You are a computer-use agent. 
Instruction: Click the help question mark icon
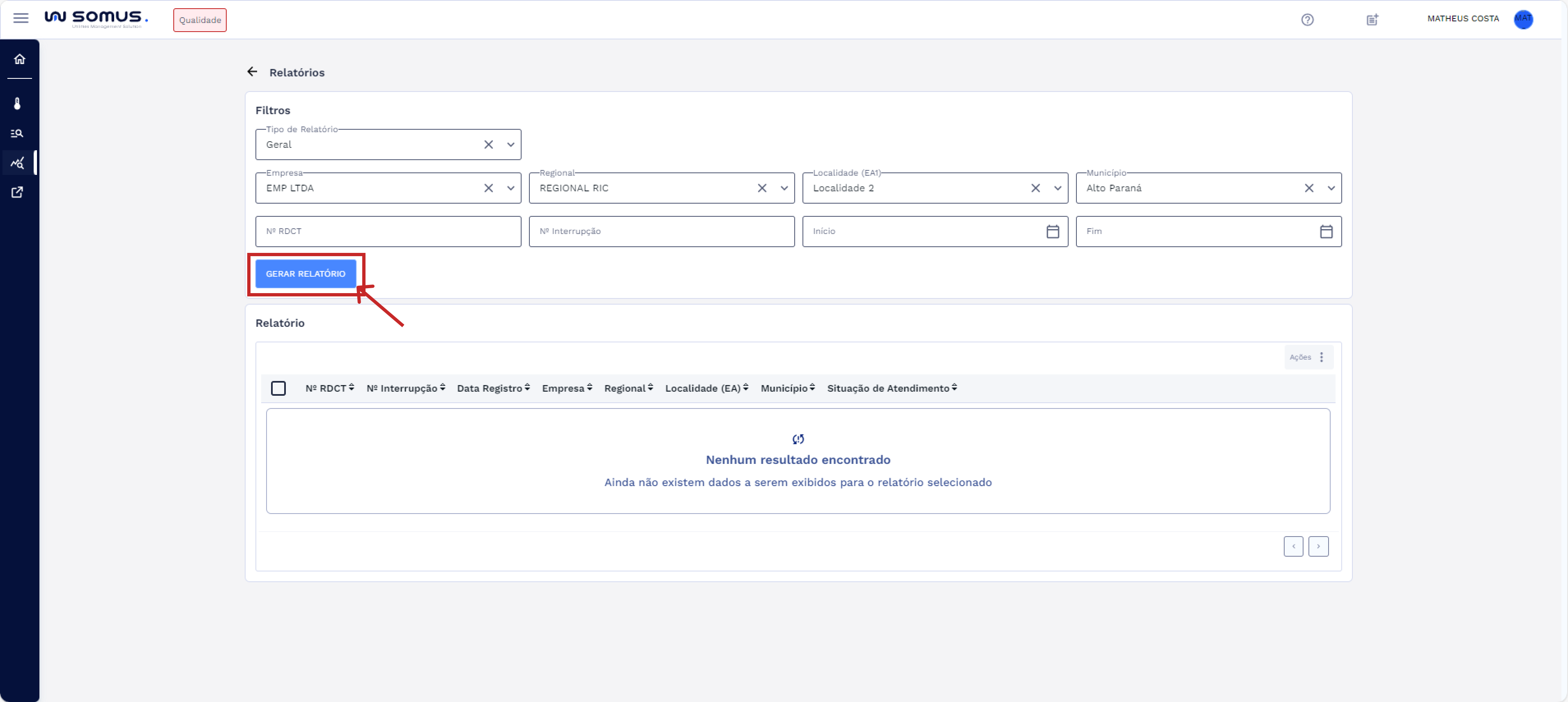pyautogui.click(x=1307, y=20)
